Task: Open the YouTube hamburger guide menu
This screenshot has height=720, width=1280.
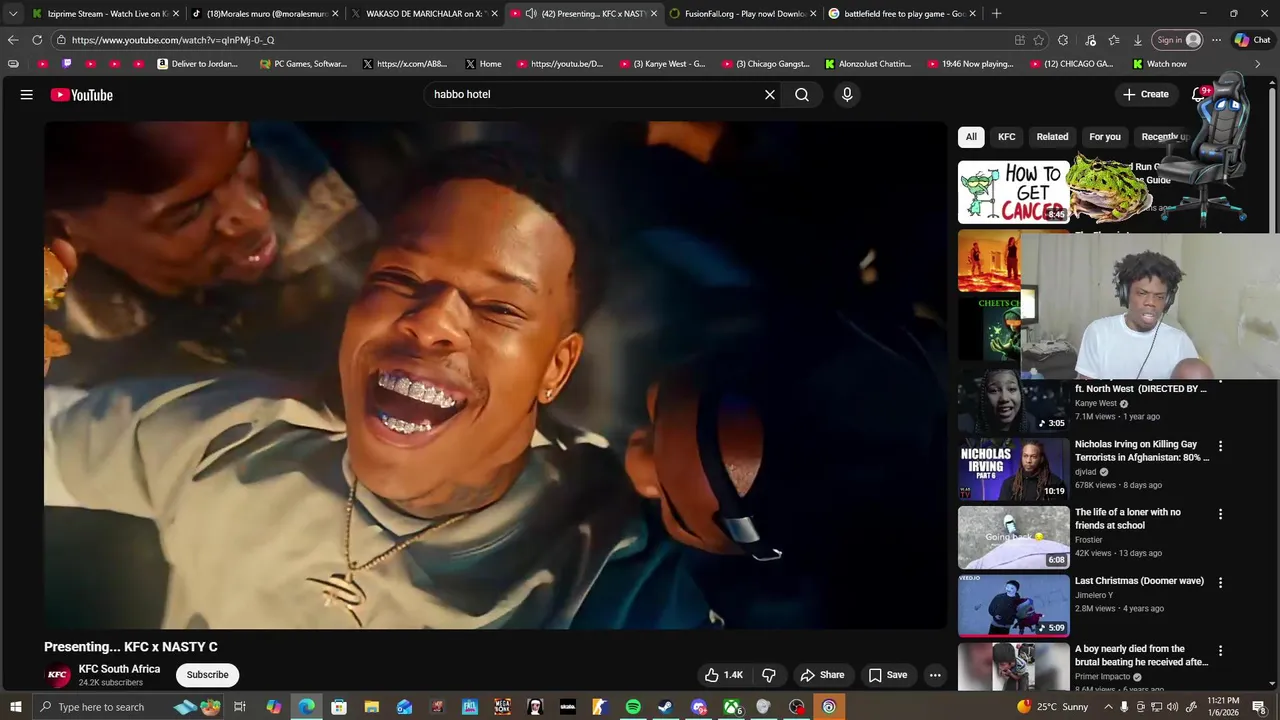Action: tap(27, 95)
